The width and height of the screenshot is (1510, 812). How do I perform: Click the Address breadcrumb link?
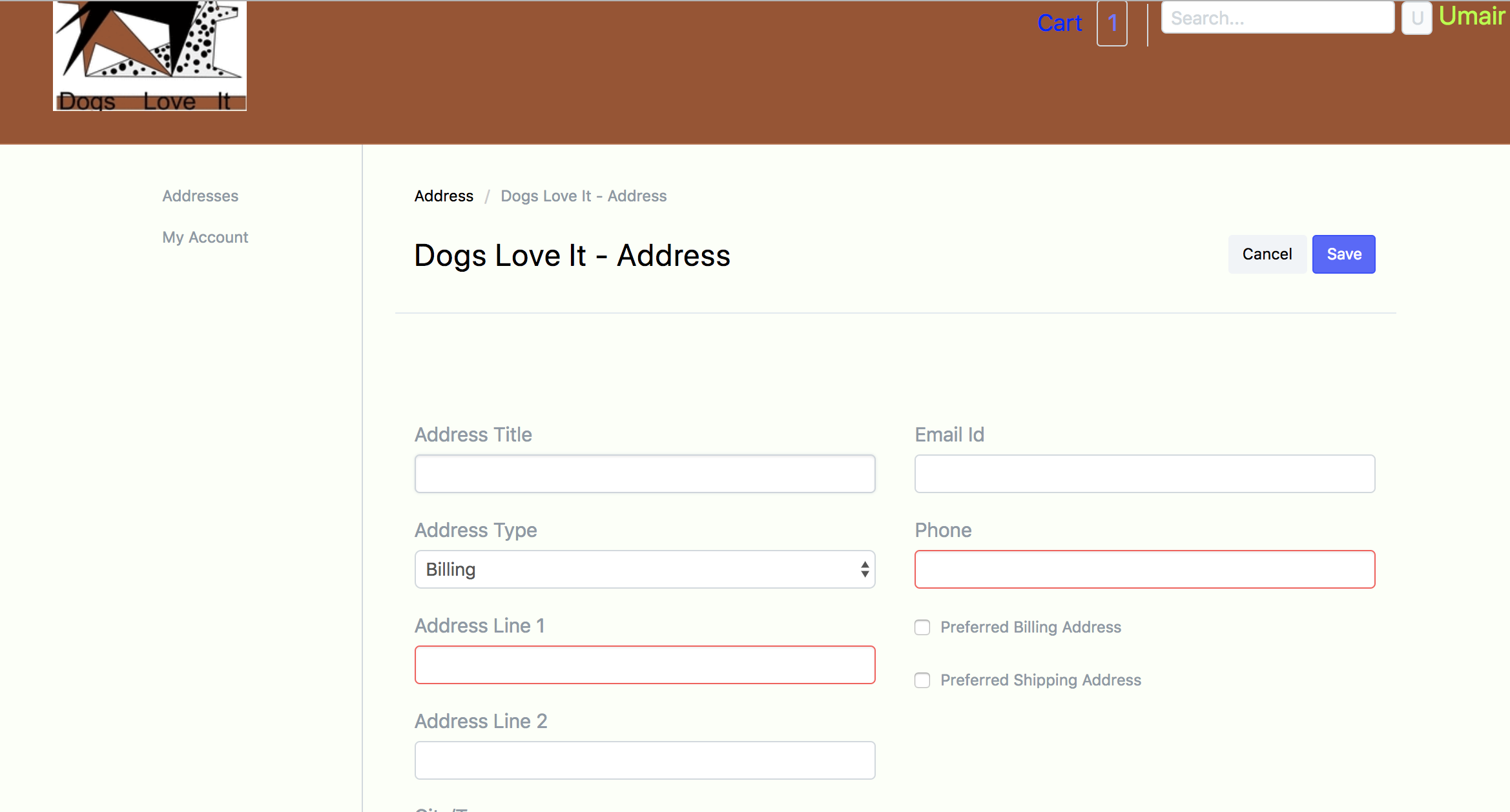tap(444, 196)
